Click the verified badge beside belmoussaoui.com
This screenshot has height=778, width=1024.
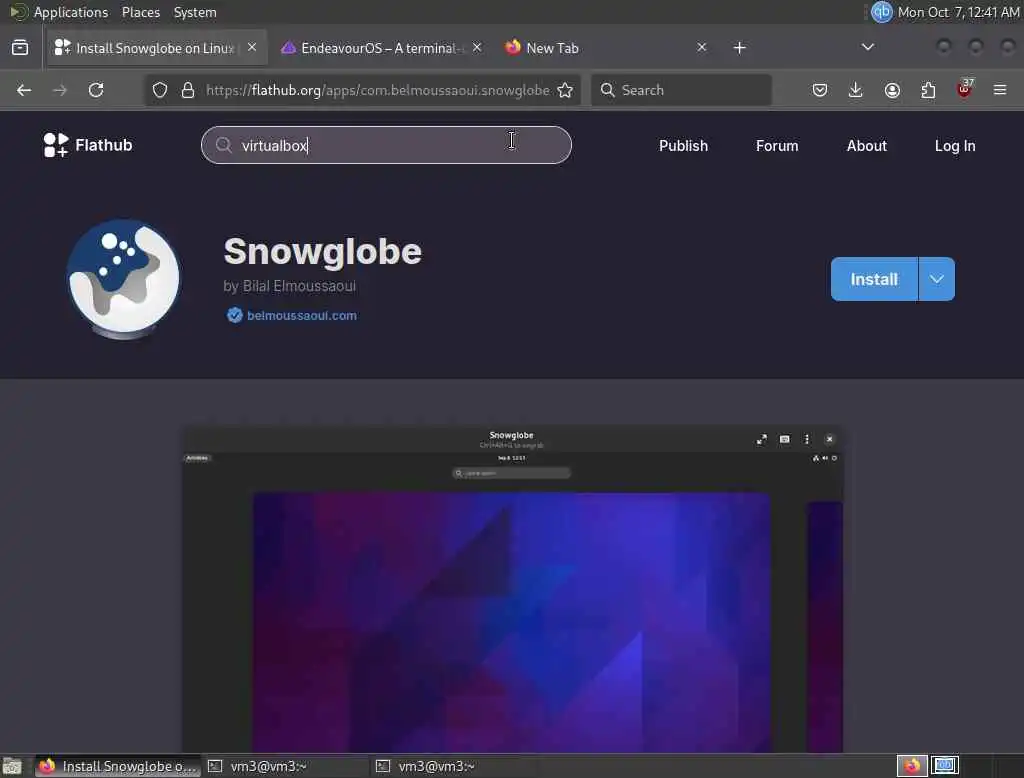coord(234,316)
